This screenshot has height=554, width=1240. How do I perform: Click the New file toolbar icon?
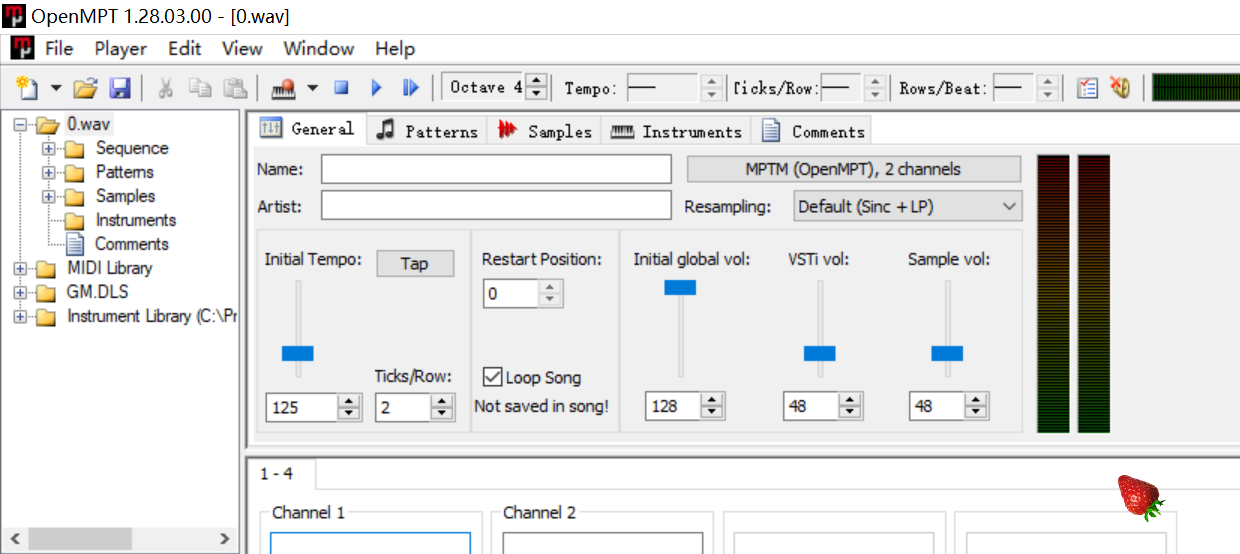click(x=27, y=88)
